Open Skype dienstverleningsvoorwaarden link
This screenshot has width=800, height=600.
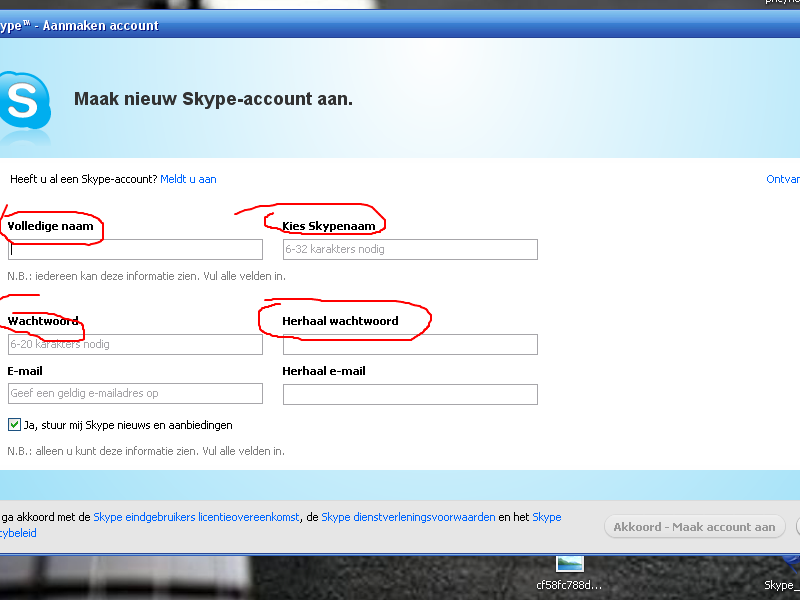click(x=408, y=517)
